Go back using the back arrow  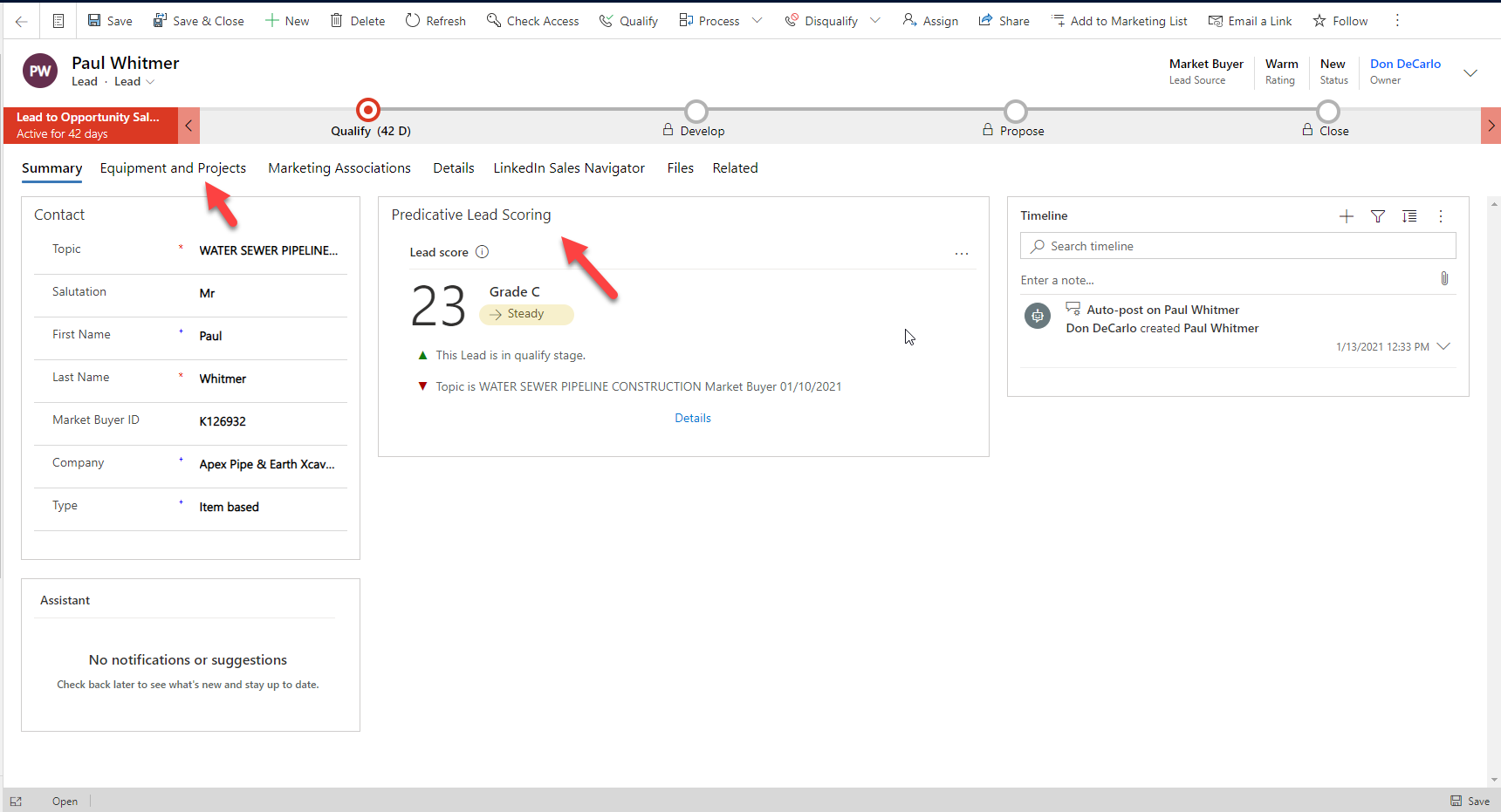coord(22,21)
